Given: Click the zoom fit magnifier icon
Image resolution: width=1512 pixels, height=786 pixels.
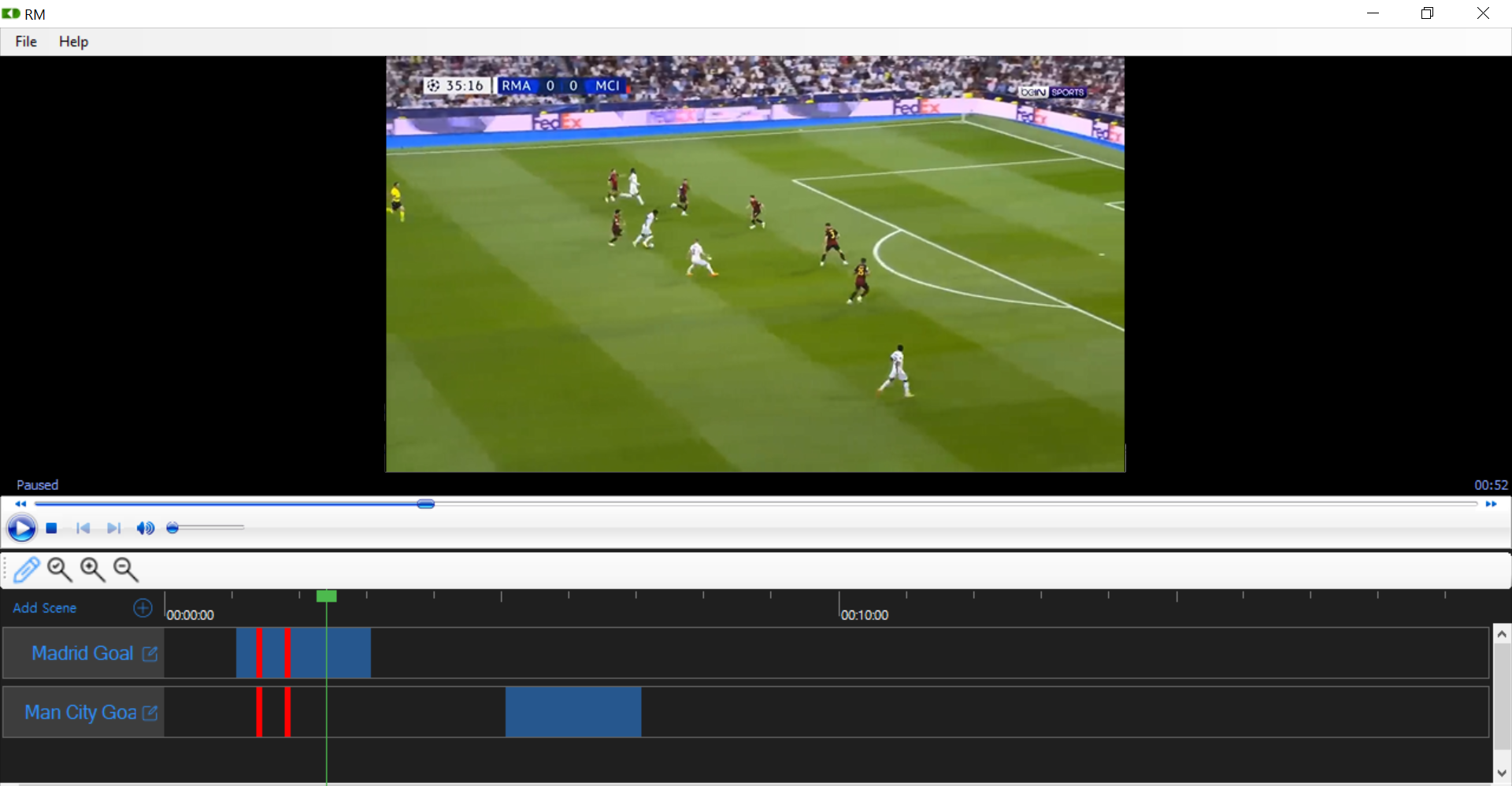Looking at the screenshot, I should tap(60, 569).
